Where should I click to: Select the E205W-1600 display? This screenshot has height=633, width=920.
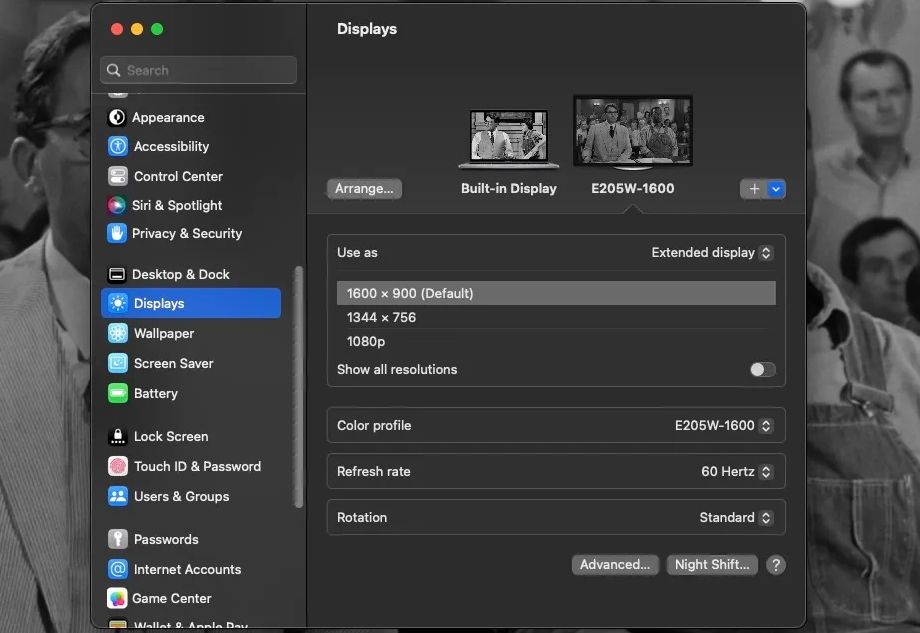[x=632, y=132]
